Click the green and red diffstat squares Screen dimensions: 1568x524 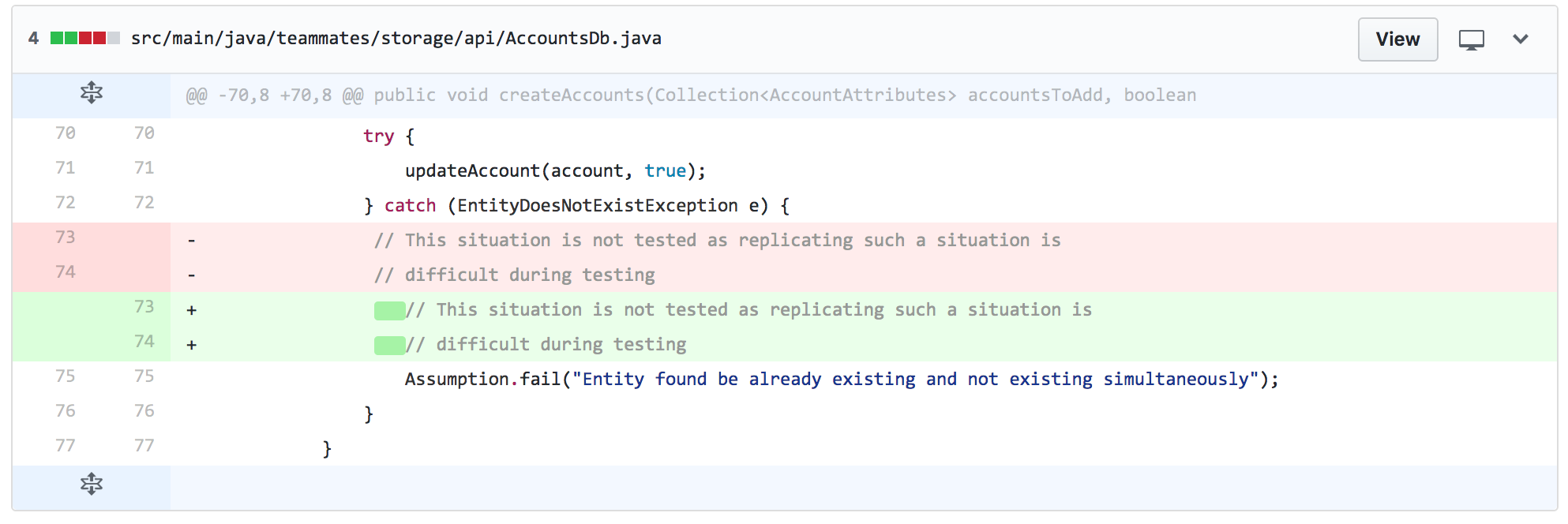click(84, 39)
